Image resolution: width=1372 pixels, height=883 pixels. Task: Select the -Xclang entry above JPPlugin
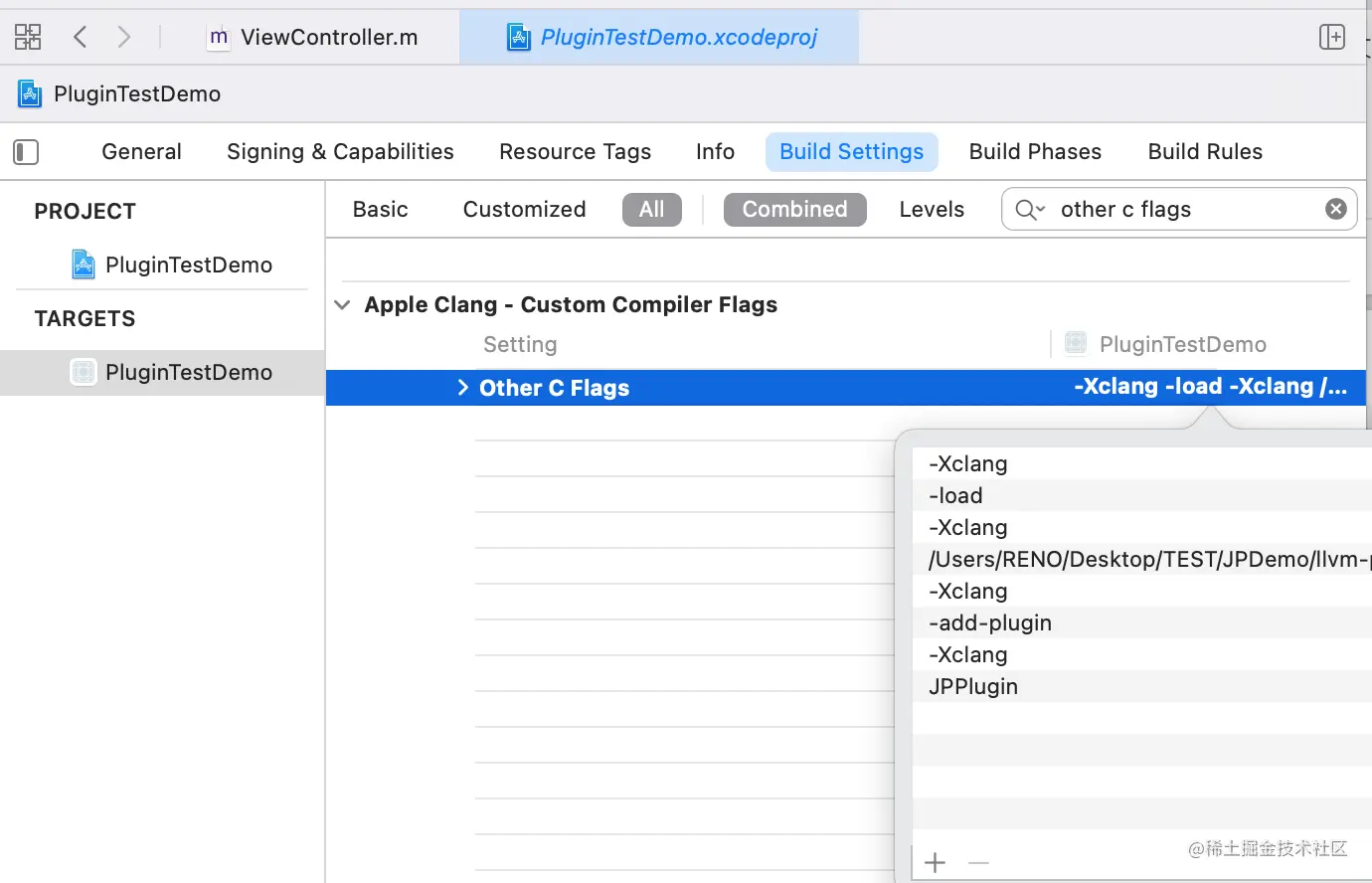(1141, 654)
